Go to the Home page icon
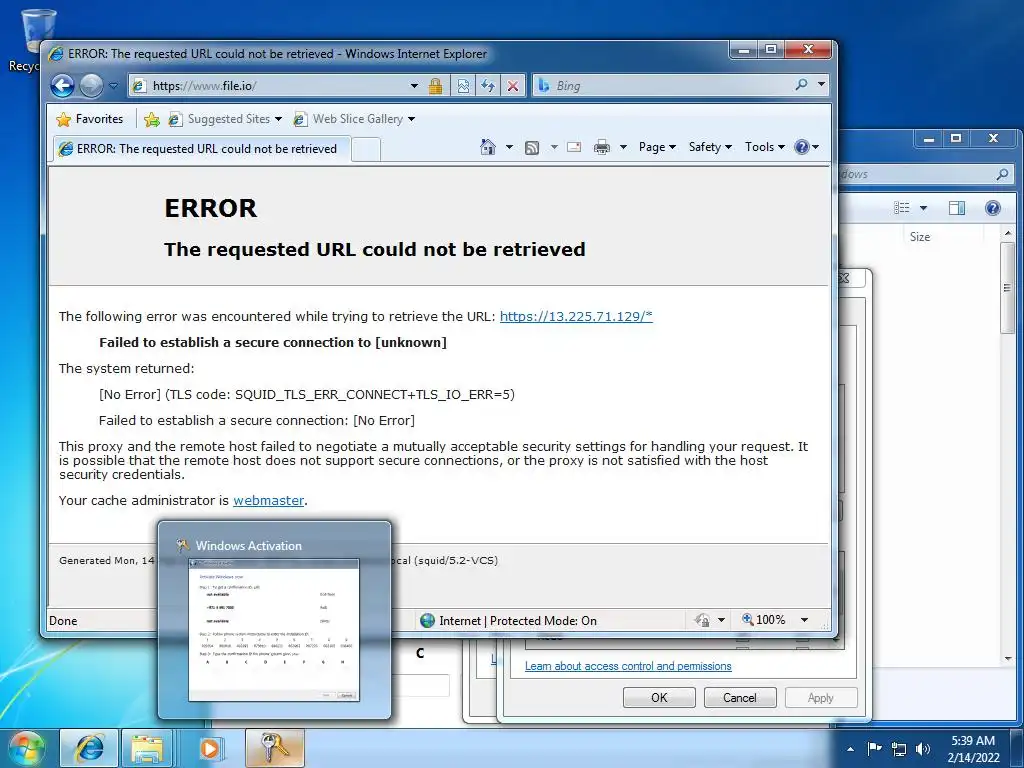This screenshot has height=768, width=1024. (487, 147)
